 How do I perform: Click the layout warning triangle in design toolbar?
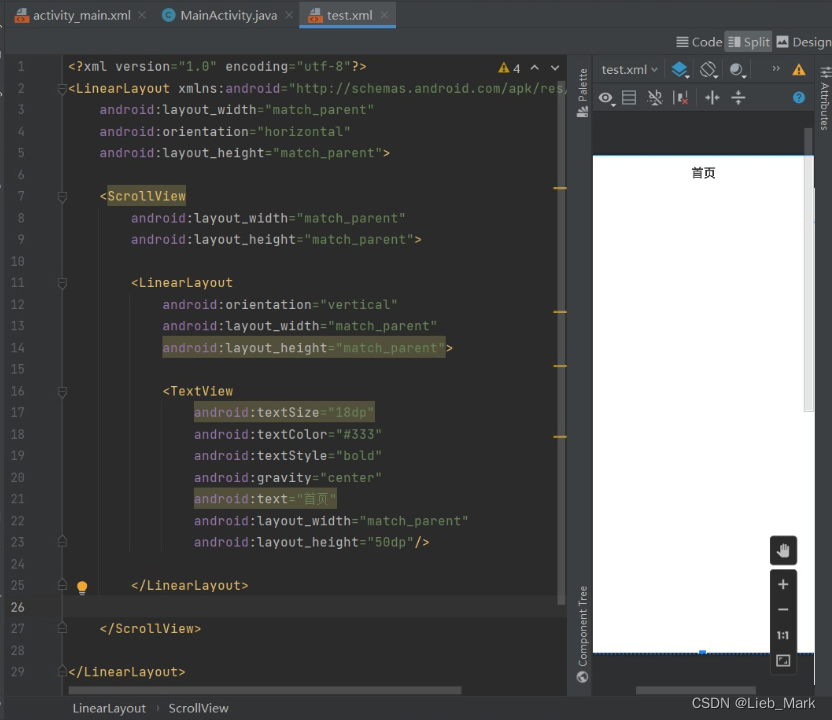(799, 70)
